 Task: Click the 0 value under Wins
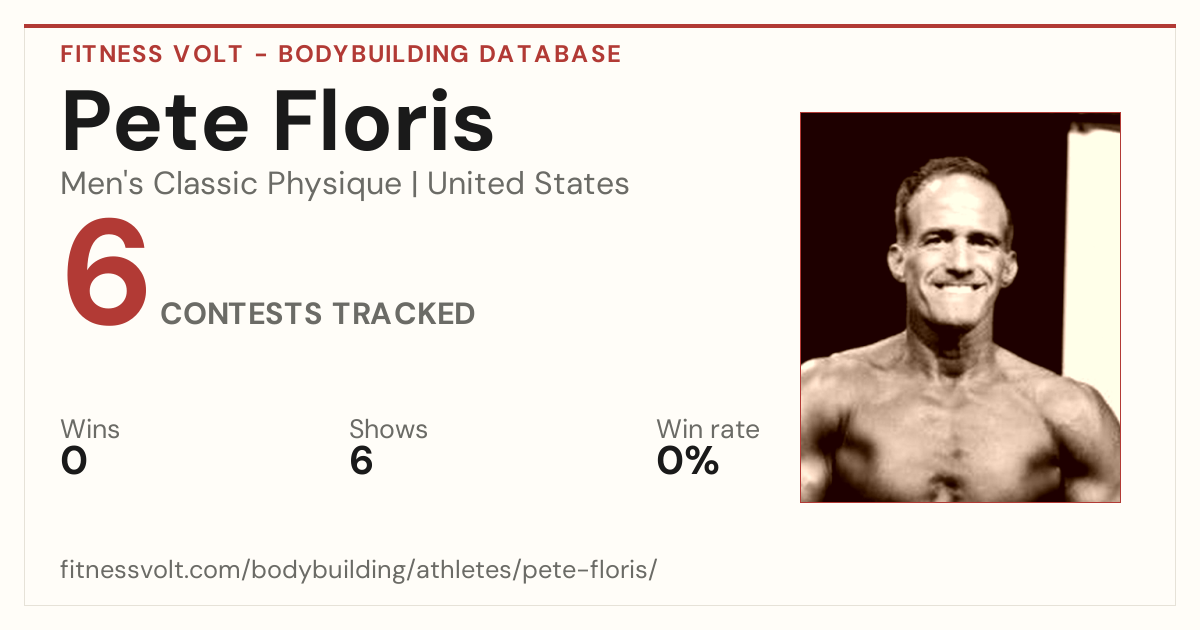pos(74,461)
